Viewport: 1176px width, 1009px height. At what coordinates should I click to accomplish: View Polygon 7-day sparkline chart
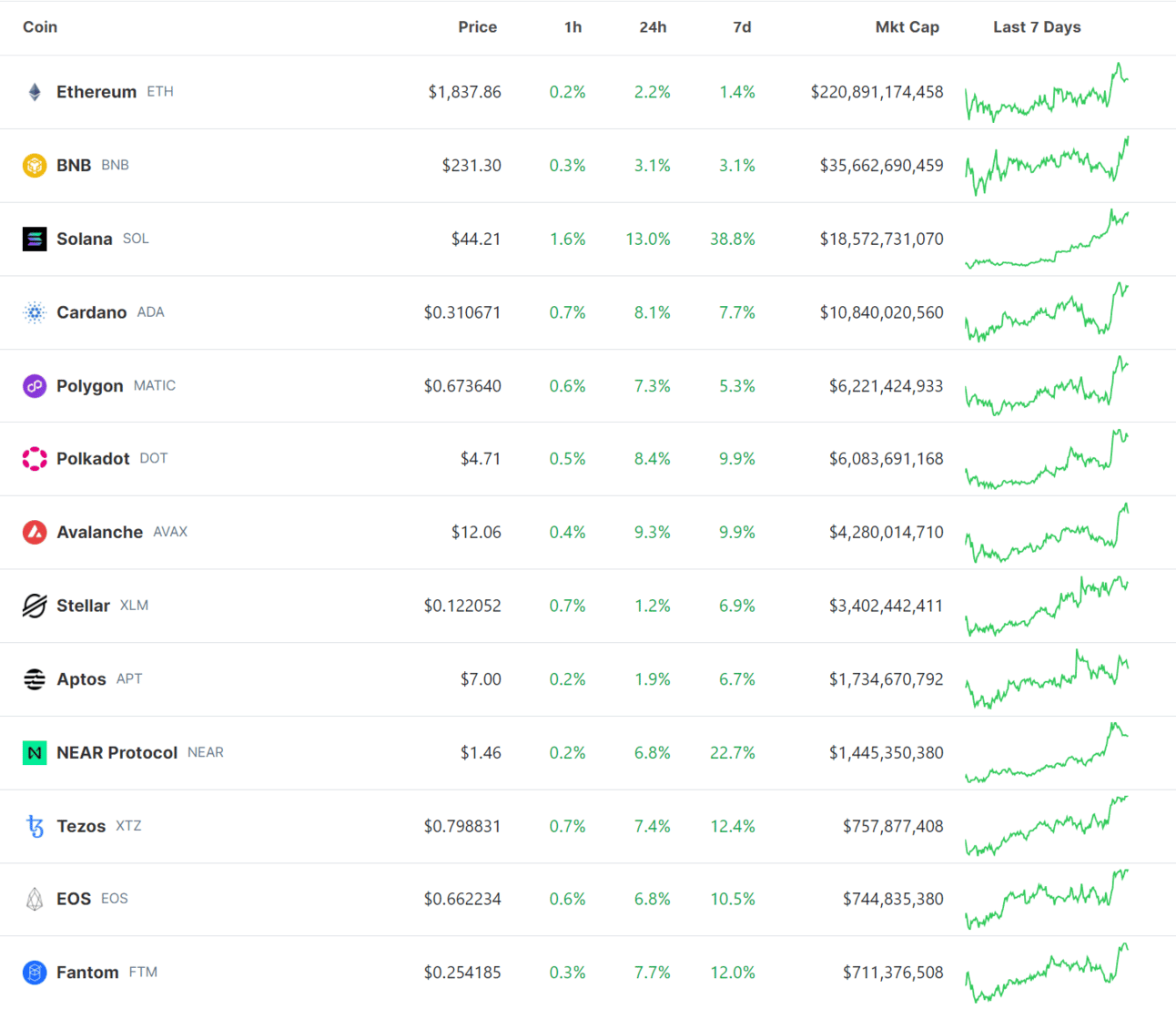[1047, 386]
